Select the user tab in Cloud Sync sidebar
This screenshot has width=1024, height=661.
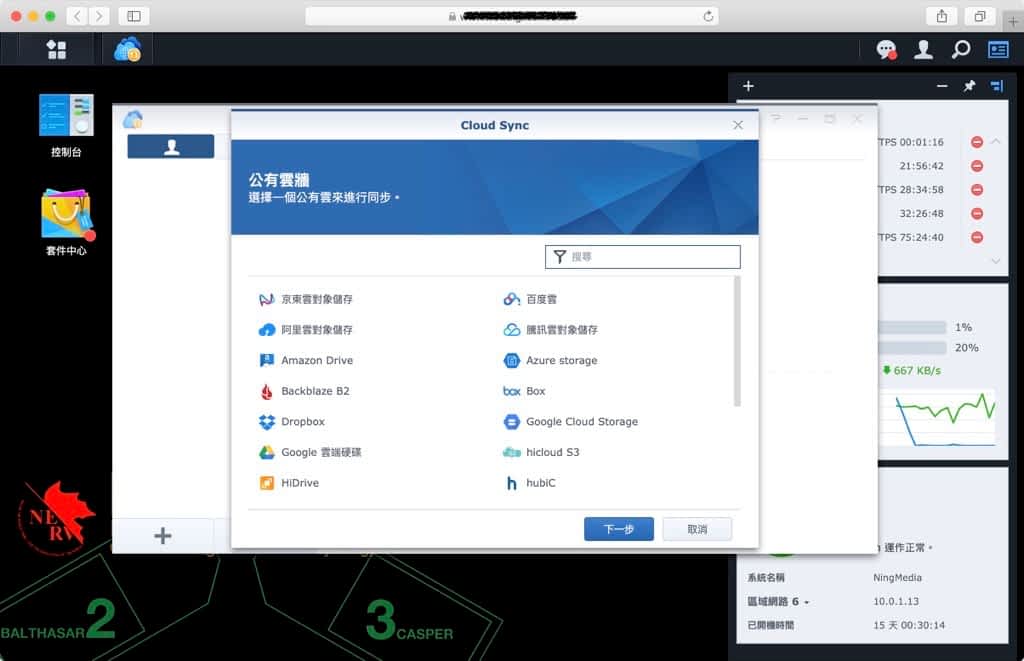point(170,147)
